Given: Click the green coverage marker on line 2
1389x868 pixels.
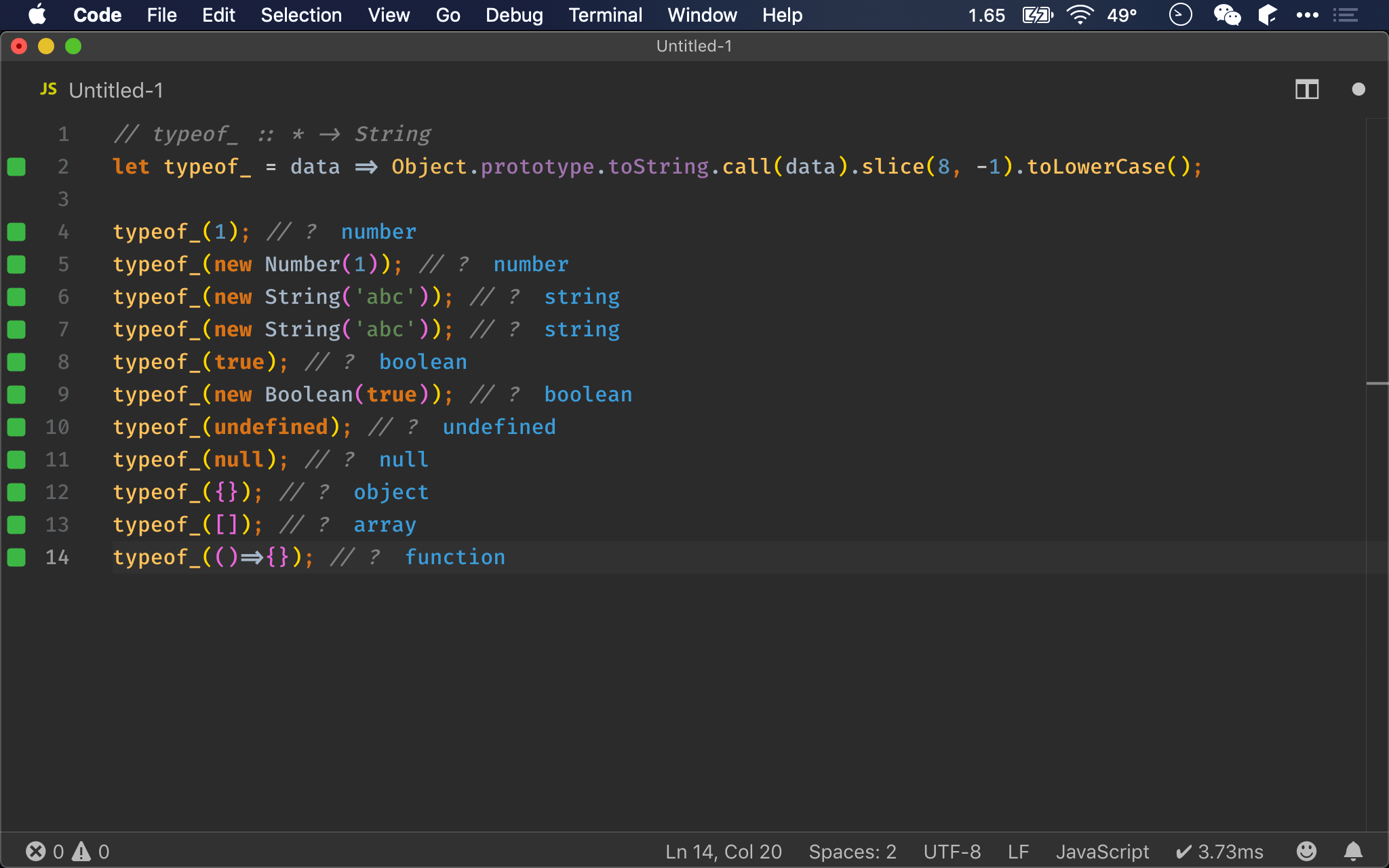Looking at the screenshot, I should (16, 167).
